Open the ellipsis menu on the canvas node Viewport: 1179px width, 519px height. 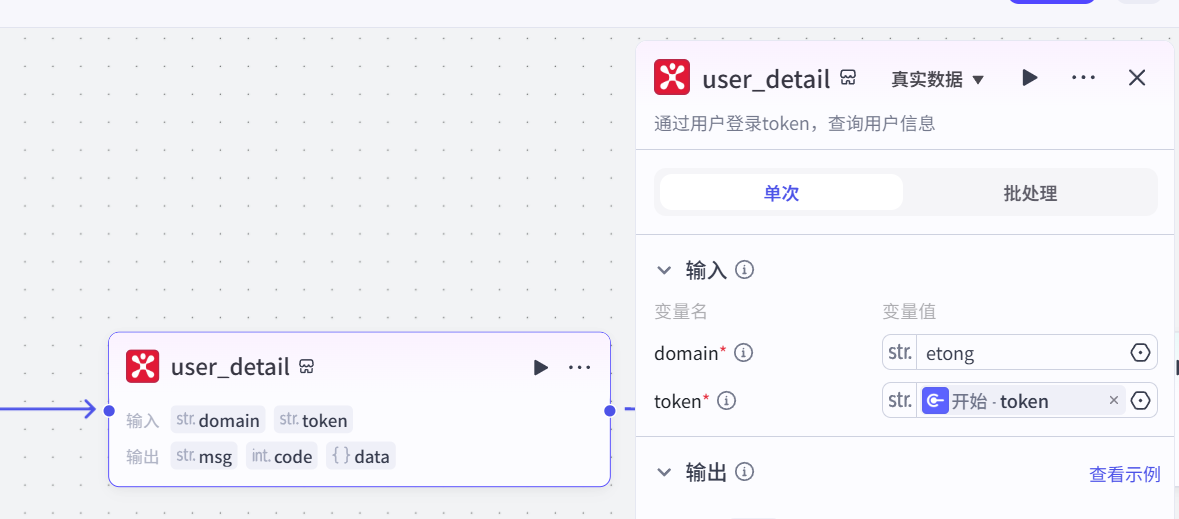[580, 368]
